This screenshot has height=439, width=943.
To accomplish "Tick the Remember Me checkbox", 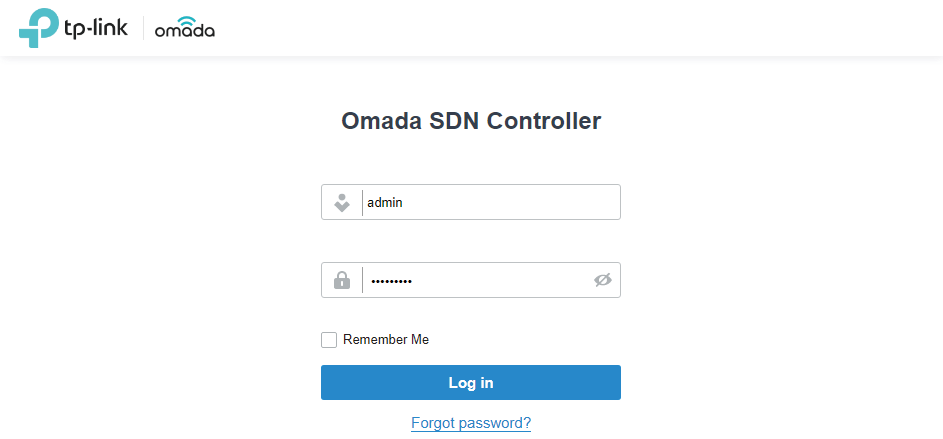I will (329, 340).
